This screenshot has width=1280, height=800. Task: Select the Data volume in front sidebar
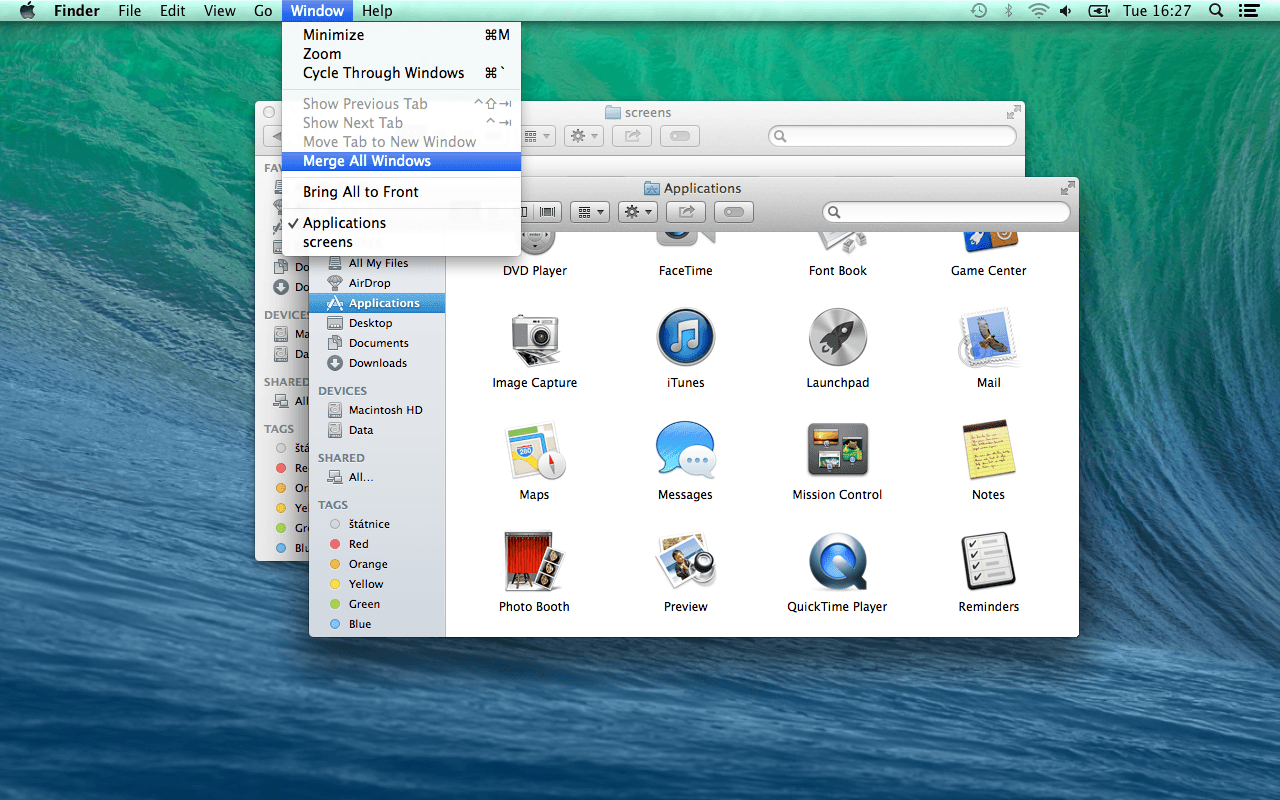coord(377,430)
